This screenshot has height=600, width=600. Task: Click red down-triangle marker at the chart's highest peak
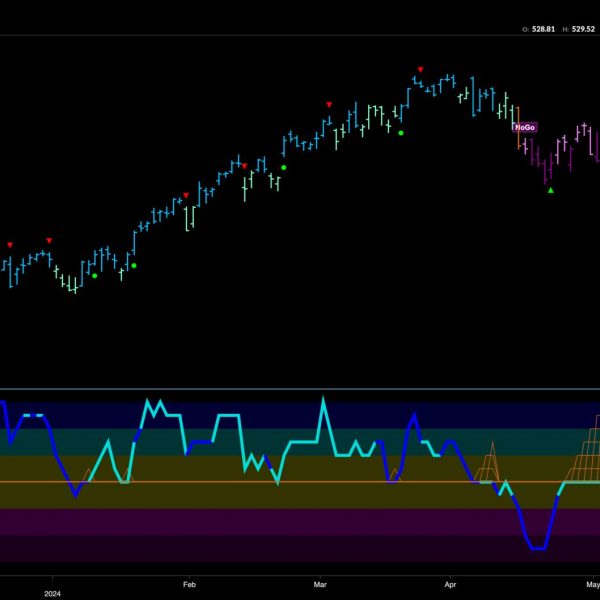(x=421, y=70)
